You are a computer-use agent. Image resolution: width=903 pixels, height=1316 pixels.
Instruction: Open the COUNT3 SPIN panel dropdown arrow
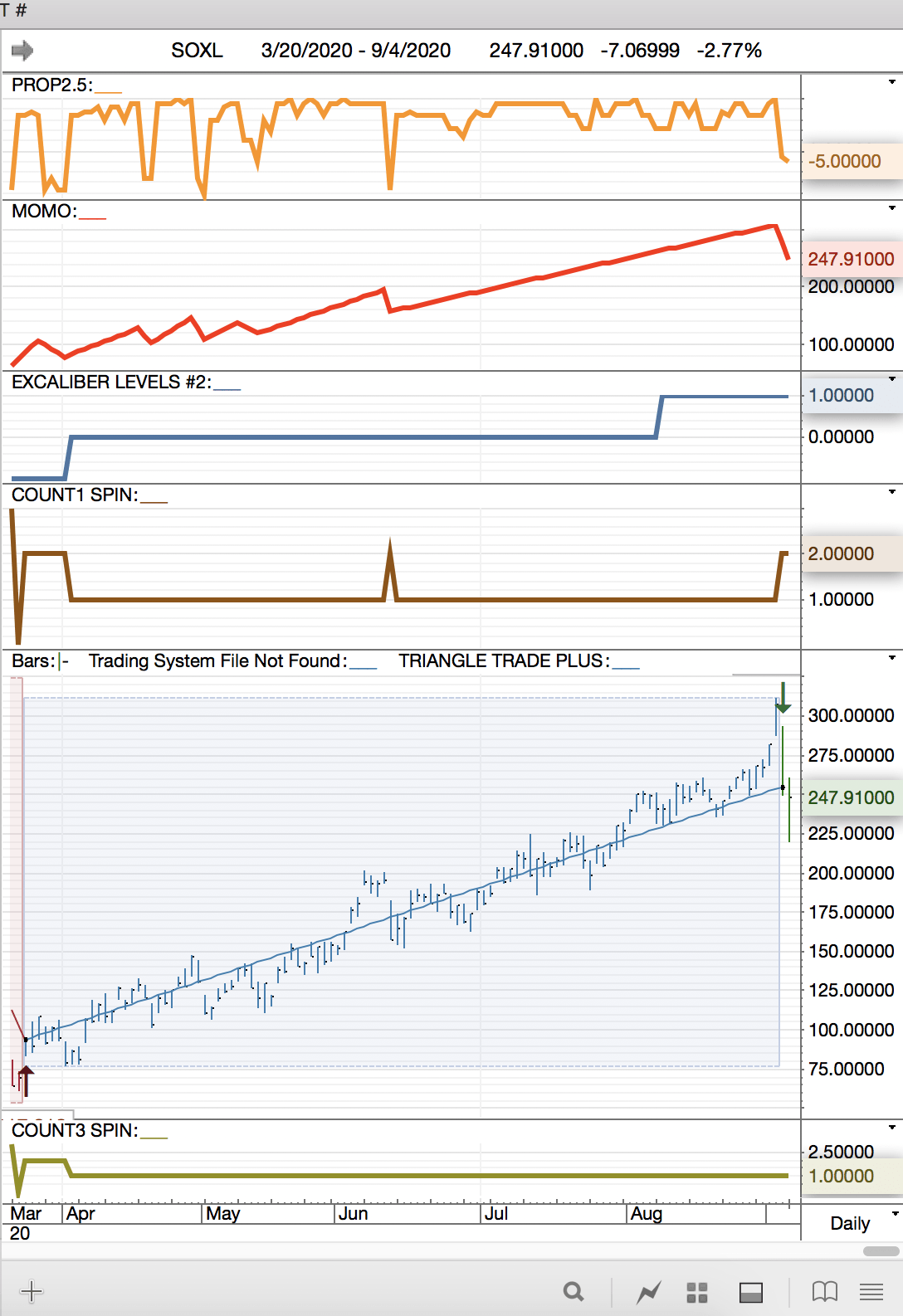point(892,1127)
